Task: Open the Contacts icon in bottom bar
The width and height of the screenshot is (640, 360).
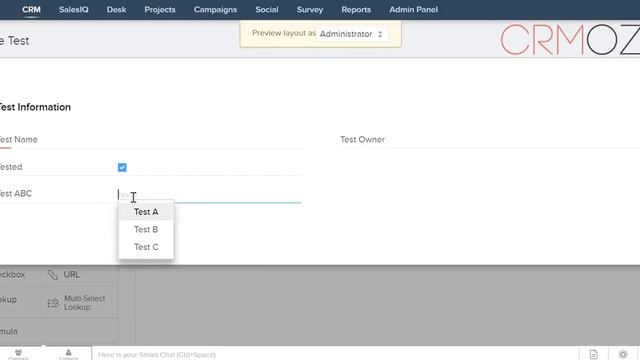Action: [x=68, y=354]
